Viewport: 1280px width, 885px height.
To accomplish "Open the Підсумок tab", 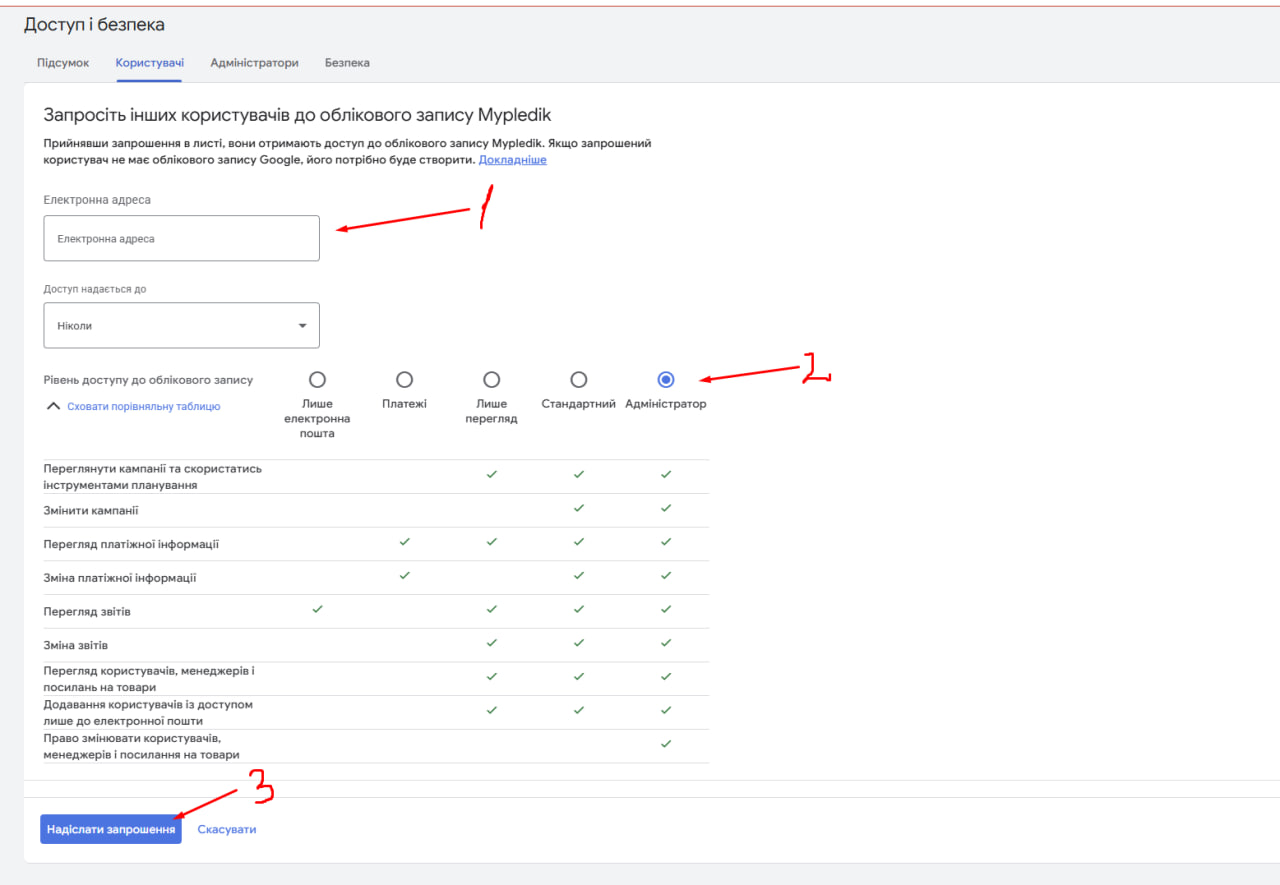I will coord(63,63).
